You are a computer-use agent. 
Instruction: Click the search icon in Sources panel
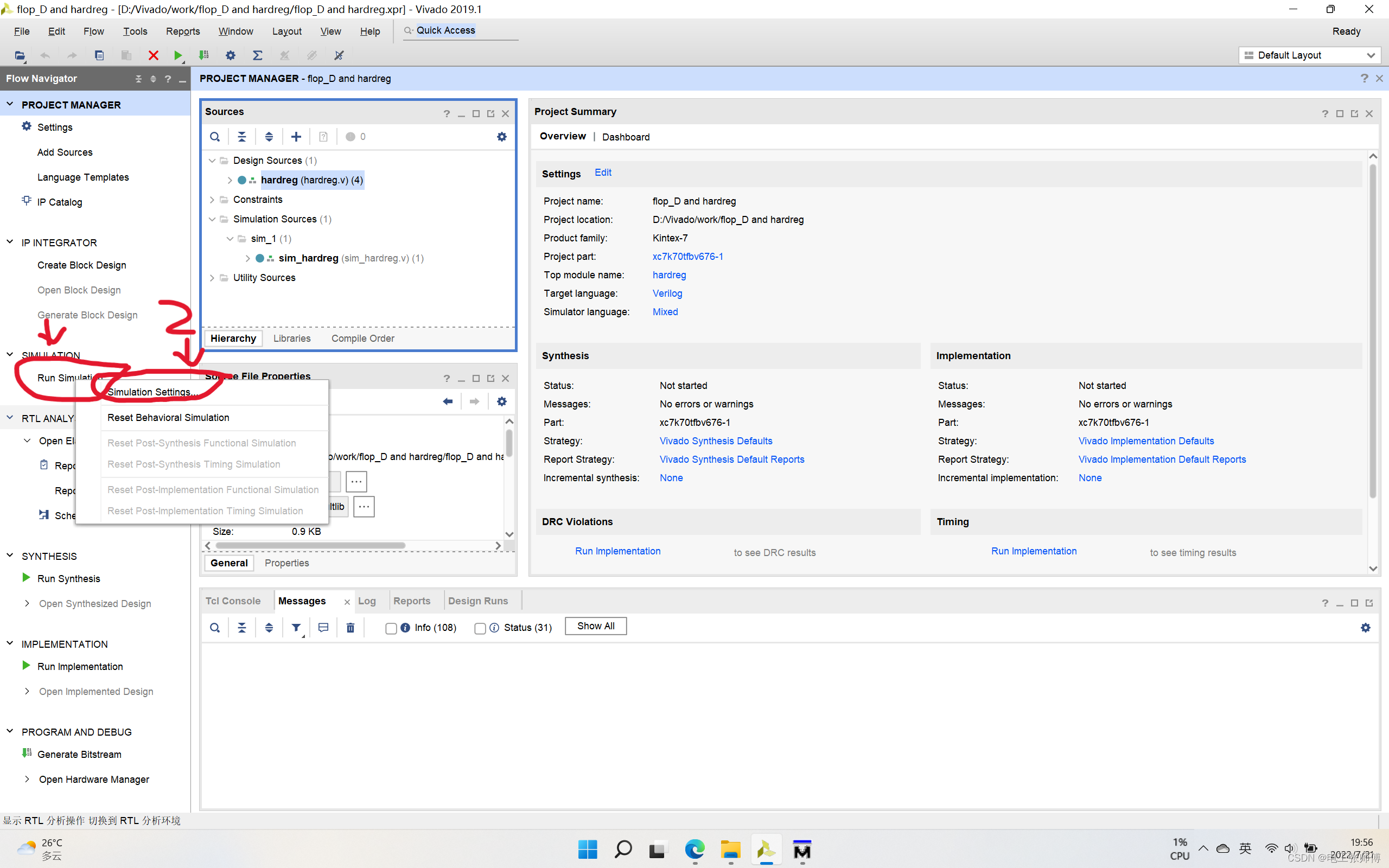click(215, 137)
